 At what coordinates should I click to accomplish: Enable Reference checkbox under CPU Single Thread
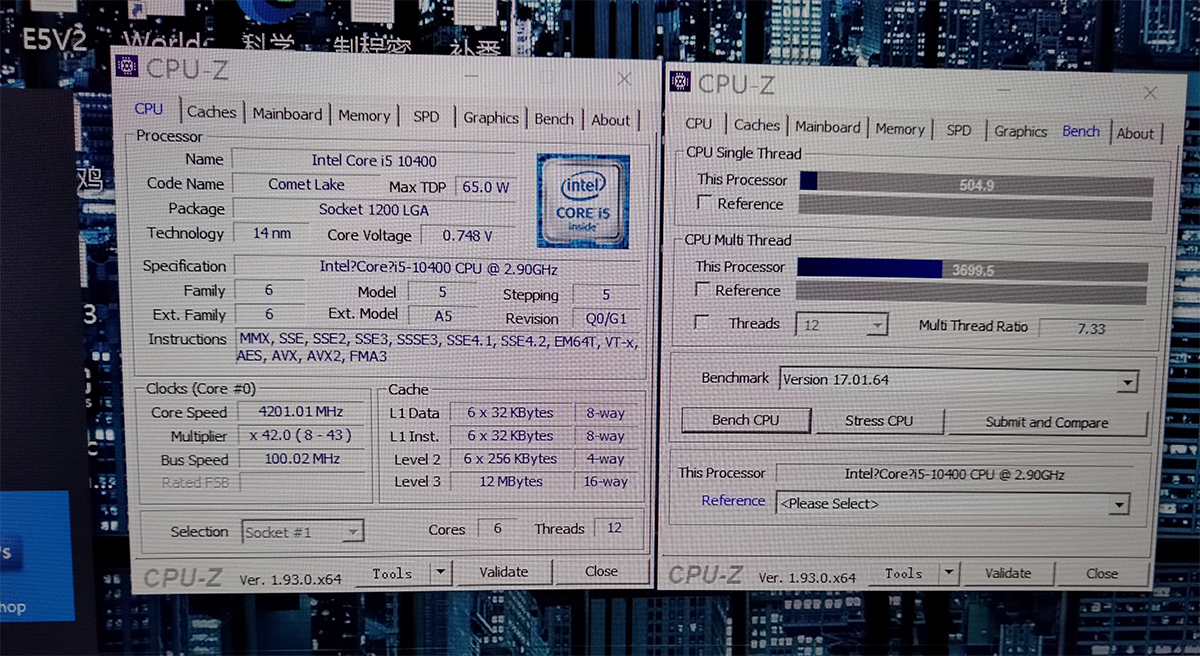point(705,203)
